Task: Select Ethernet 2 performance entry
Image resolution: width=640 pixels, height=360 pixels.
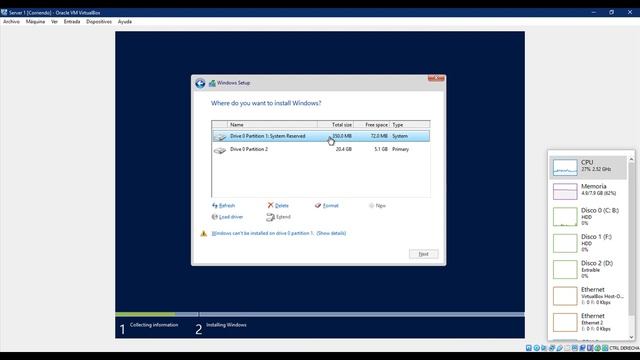Action: pyautogui.click(x=588, y=322)
